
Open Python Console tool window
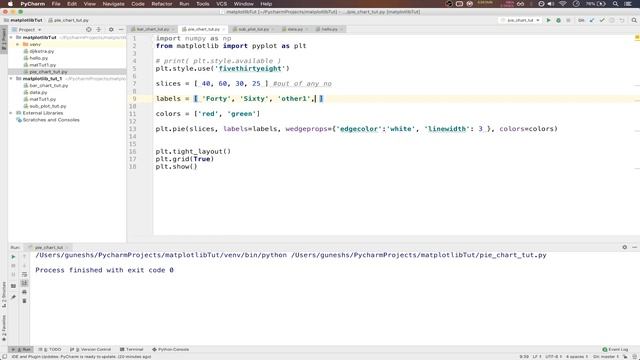pyautogui.click(x=170, y=349)
